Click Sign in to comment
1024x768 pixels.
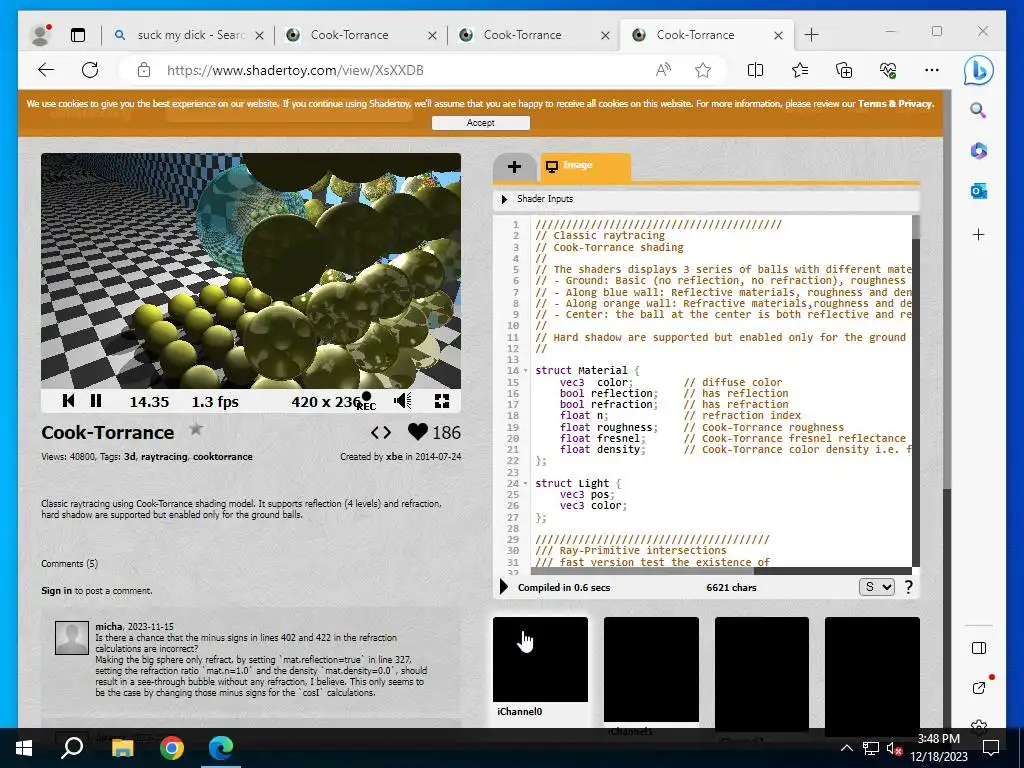[57, 590]
